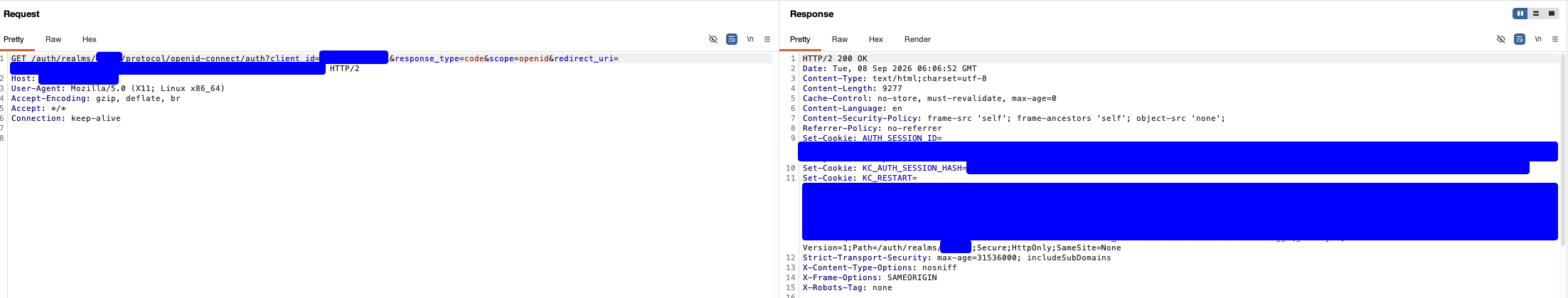The image size is (1568, 298).
Task: Click Content-Security-Policy header line
Action: [x=1014, y=118]
